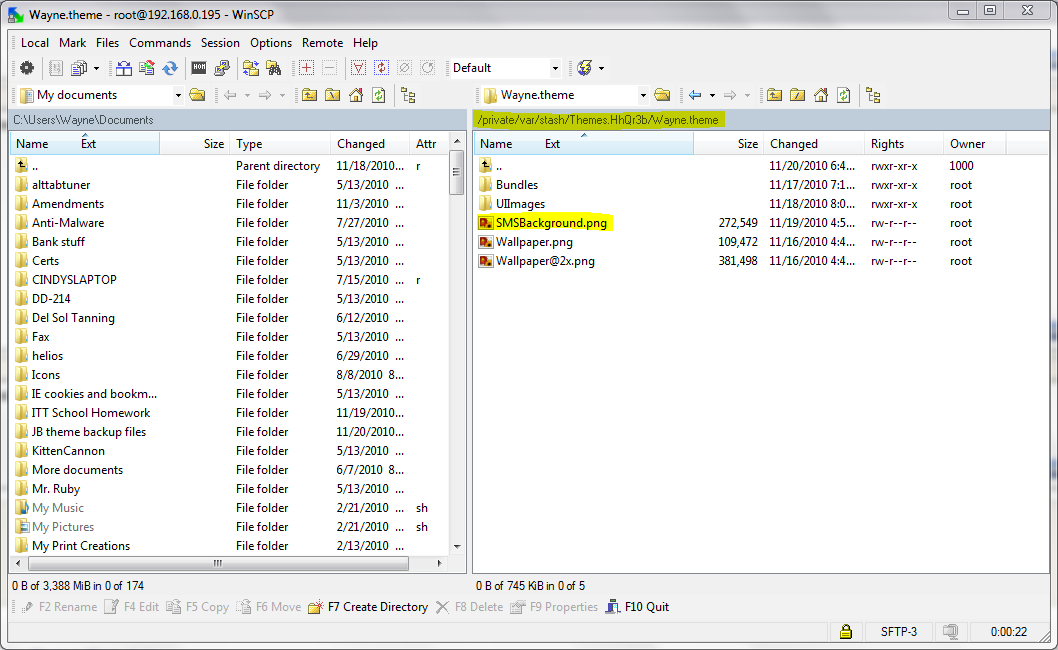
Task: Sort the remote panel by the Owner column
Action: click(974, 144)
